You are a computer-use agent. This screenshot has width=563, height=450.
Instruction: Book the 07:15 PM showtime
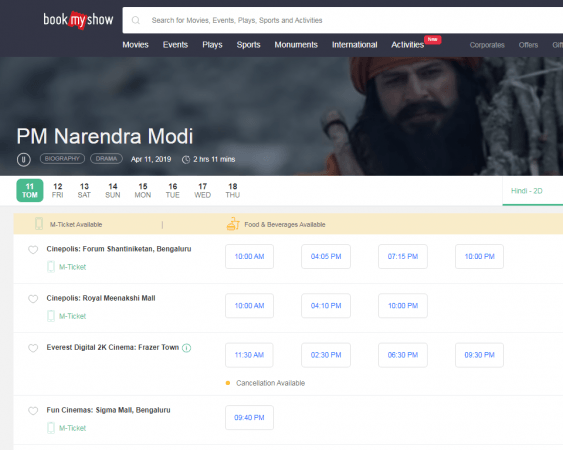pos(403,256)
